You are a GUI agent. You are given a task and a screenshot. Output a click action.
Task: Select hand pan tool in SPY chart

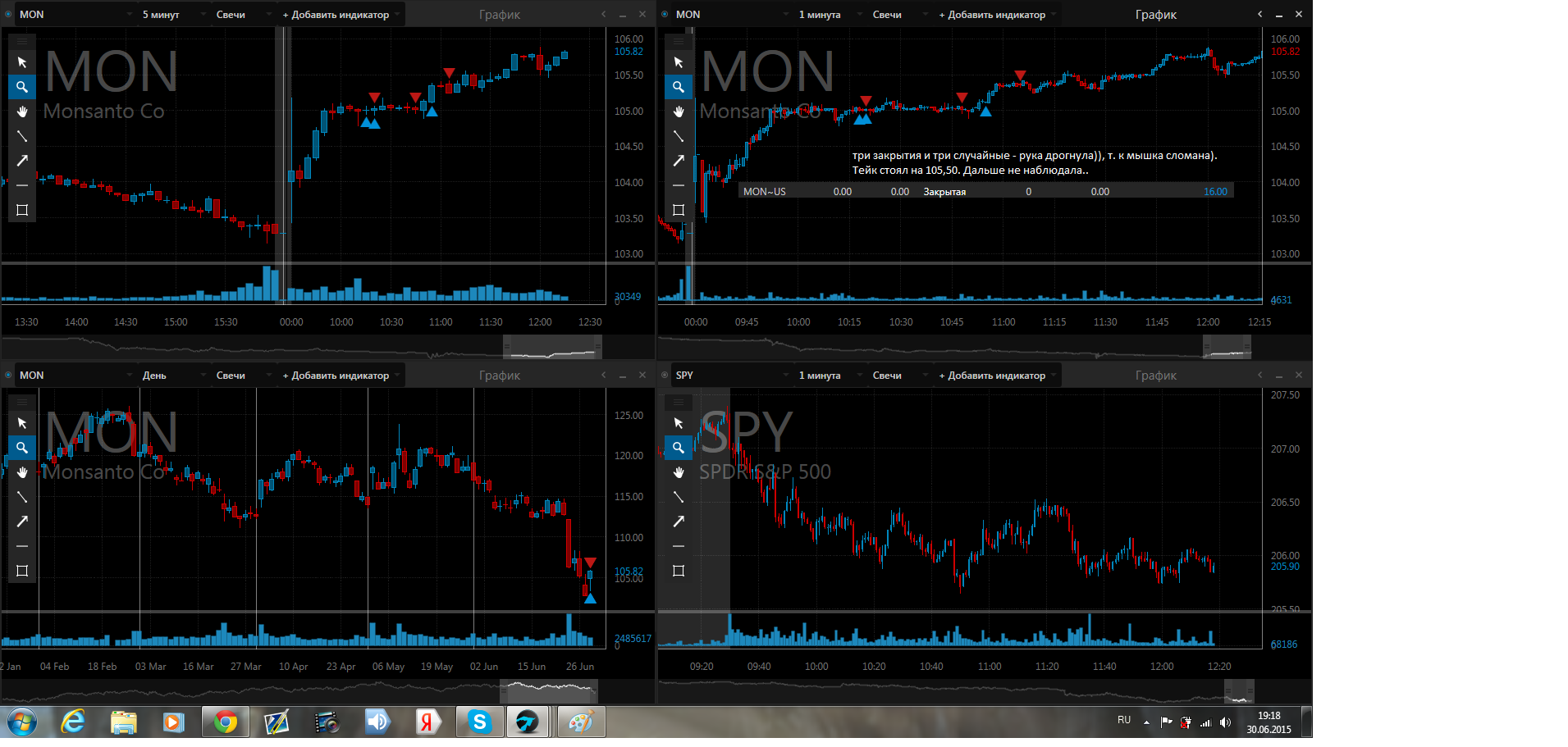(679, 472)
